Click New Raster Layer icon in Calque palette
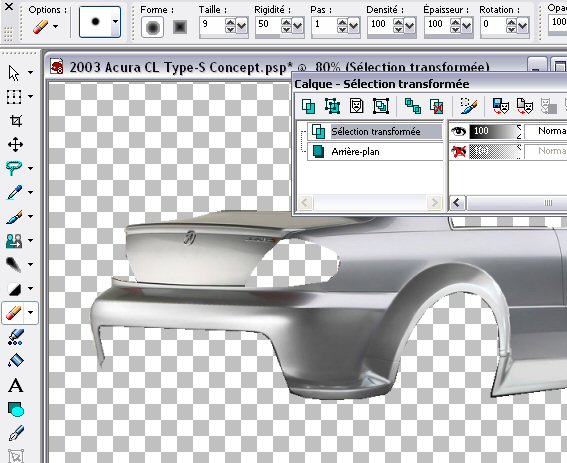Viewport: 567px width, 463px height. click(308, 106)
